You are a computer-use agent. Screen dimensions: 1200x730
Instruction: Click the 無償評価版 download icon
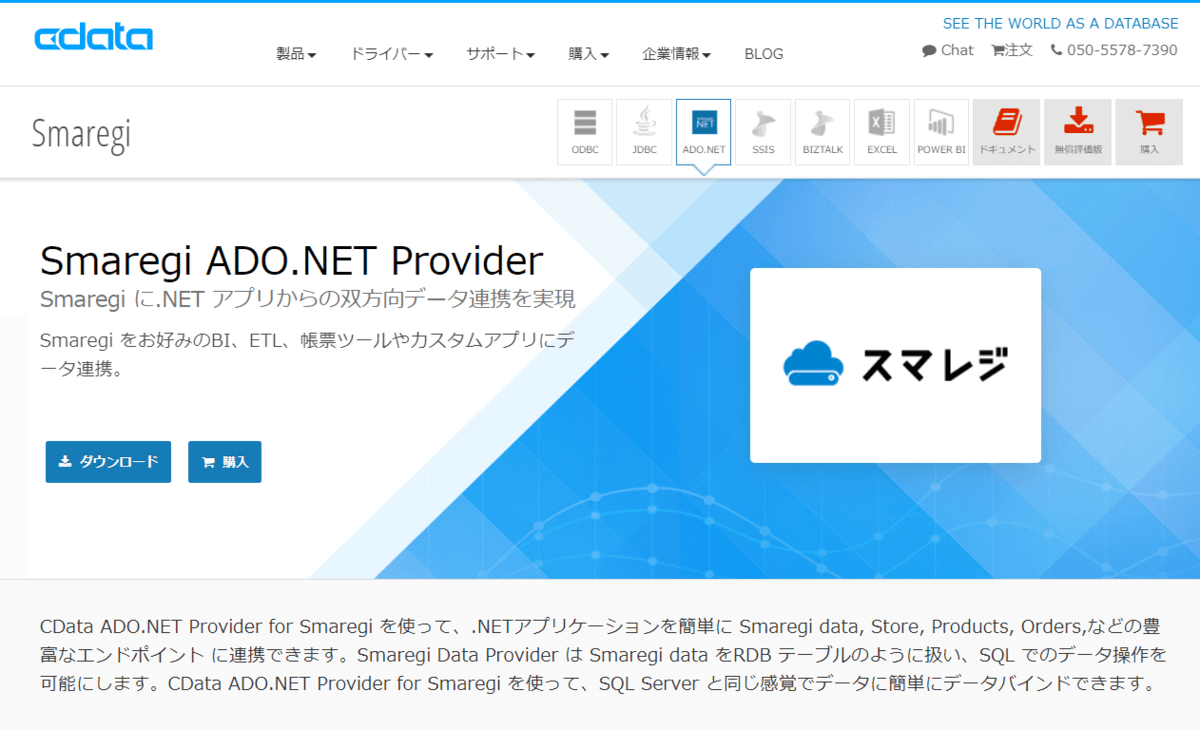click(1078, 132)
